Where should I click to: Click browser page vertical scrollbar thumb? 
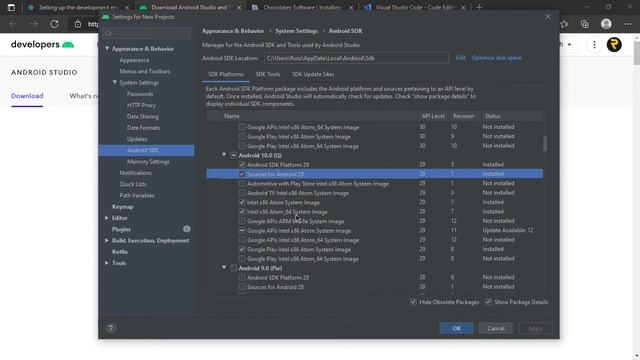click(636, 53)
